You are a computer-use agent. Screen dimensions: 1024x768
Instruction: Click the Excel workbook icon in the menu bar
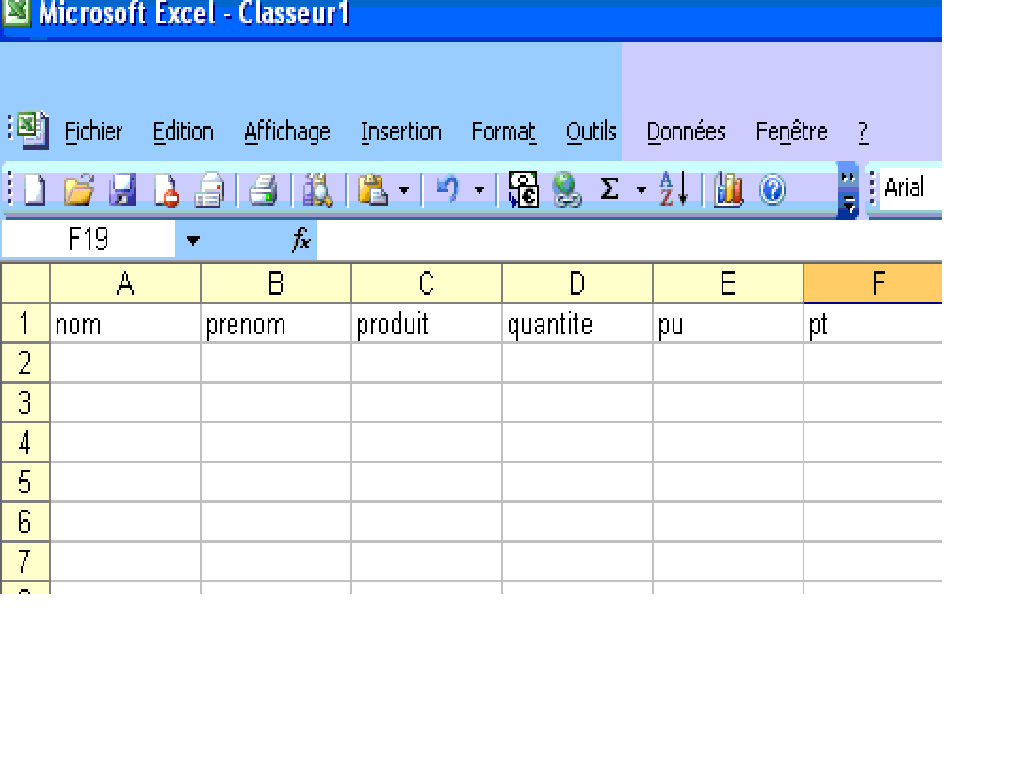click(33, 130)
